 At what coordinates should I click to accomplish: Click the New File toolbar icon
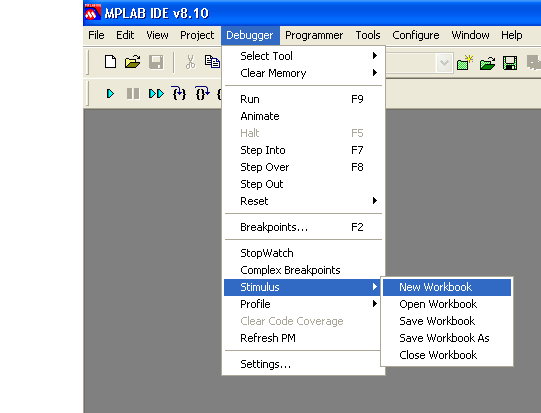pos(110,62)
